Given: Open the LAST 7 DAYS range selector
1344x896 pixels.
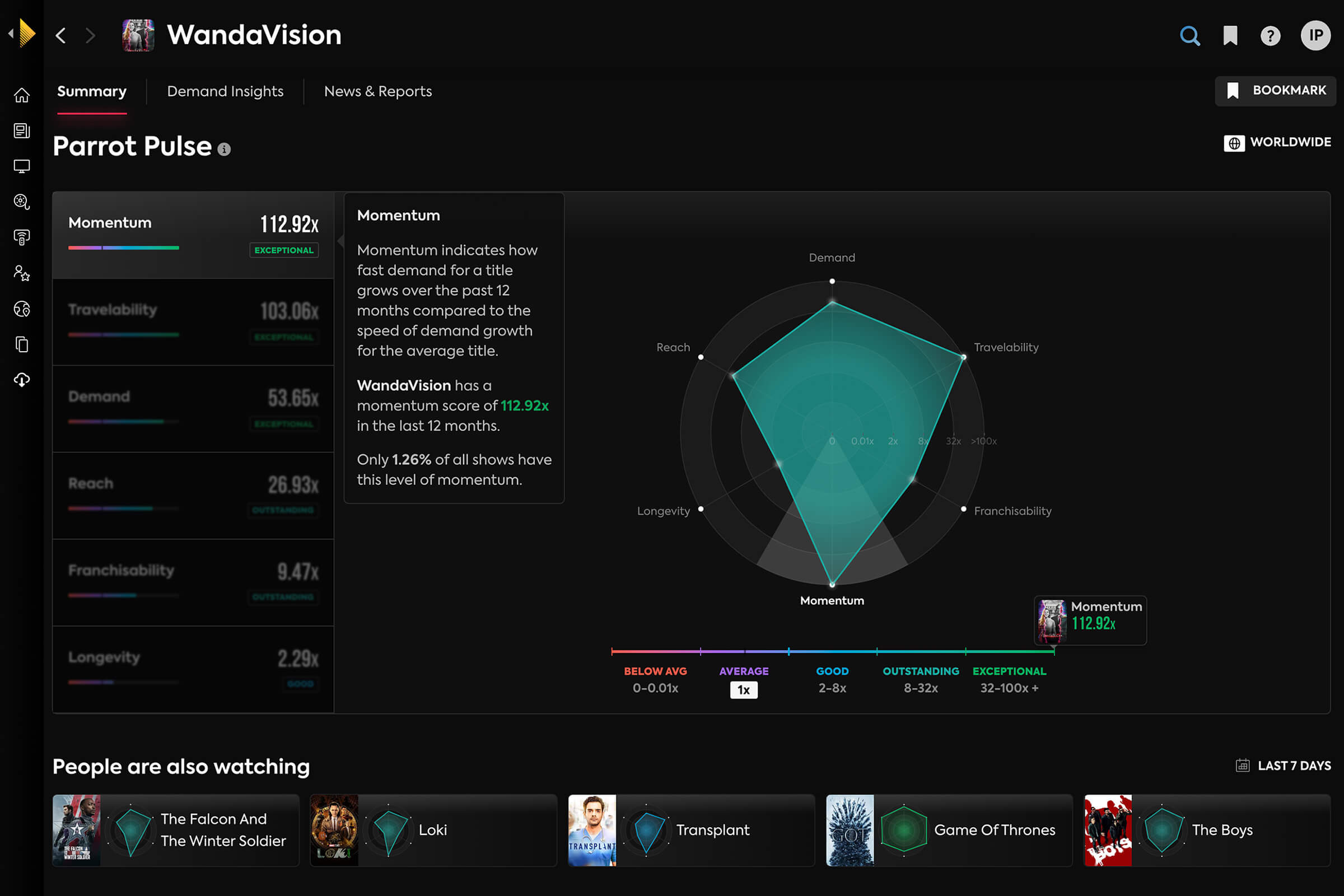Looking at the screenshot, I should [x=1284, y=766].
